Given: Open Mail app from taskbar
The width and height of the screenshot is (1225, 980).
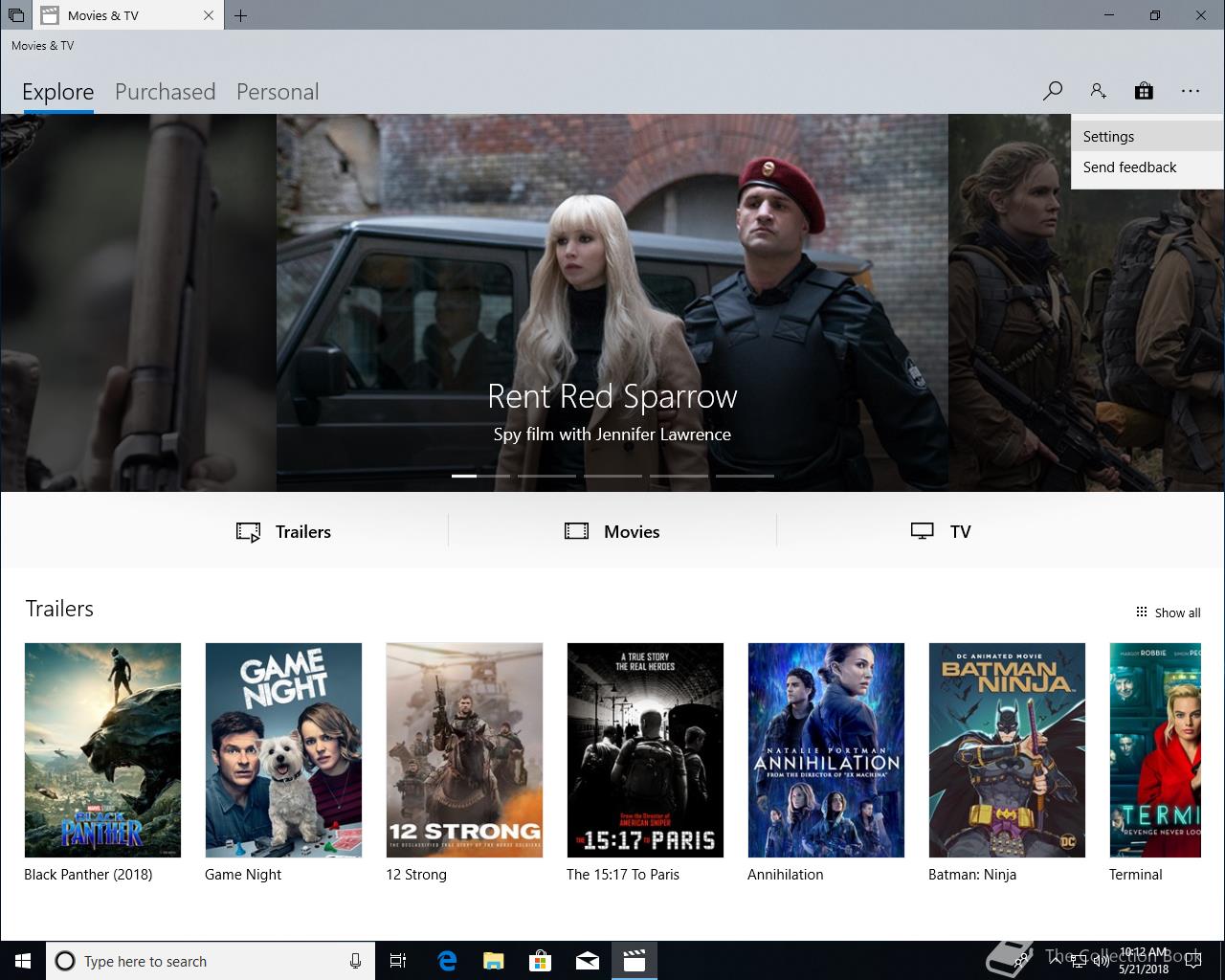Looking at the screenshot, I should [x=588, y=961].
